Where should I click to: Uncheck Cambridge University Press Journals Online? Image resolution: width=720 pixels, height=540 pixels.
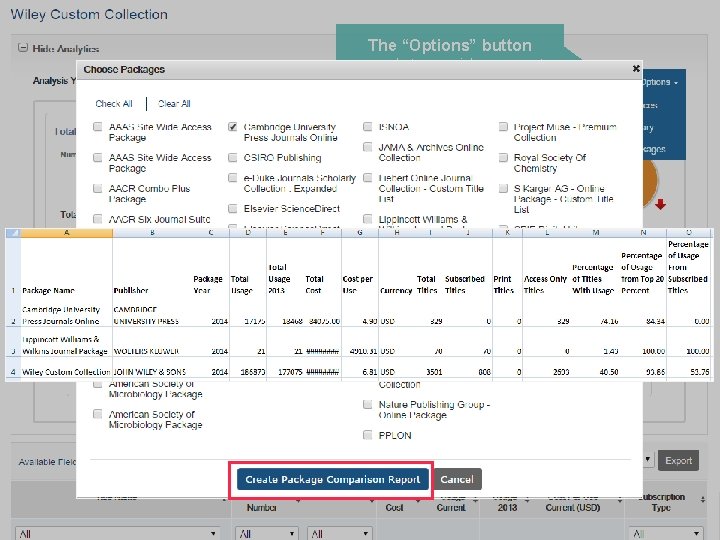[x=233, y=127]
